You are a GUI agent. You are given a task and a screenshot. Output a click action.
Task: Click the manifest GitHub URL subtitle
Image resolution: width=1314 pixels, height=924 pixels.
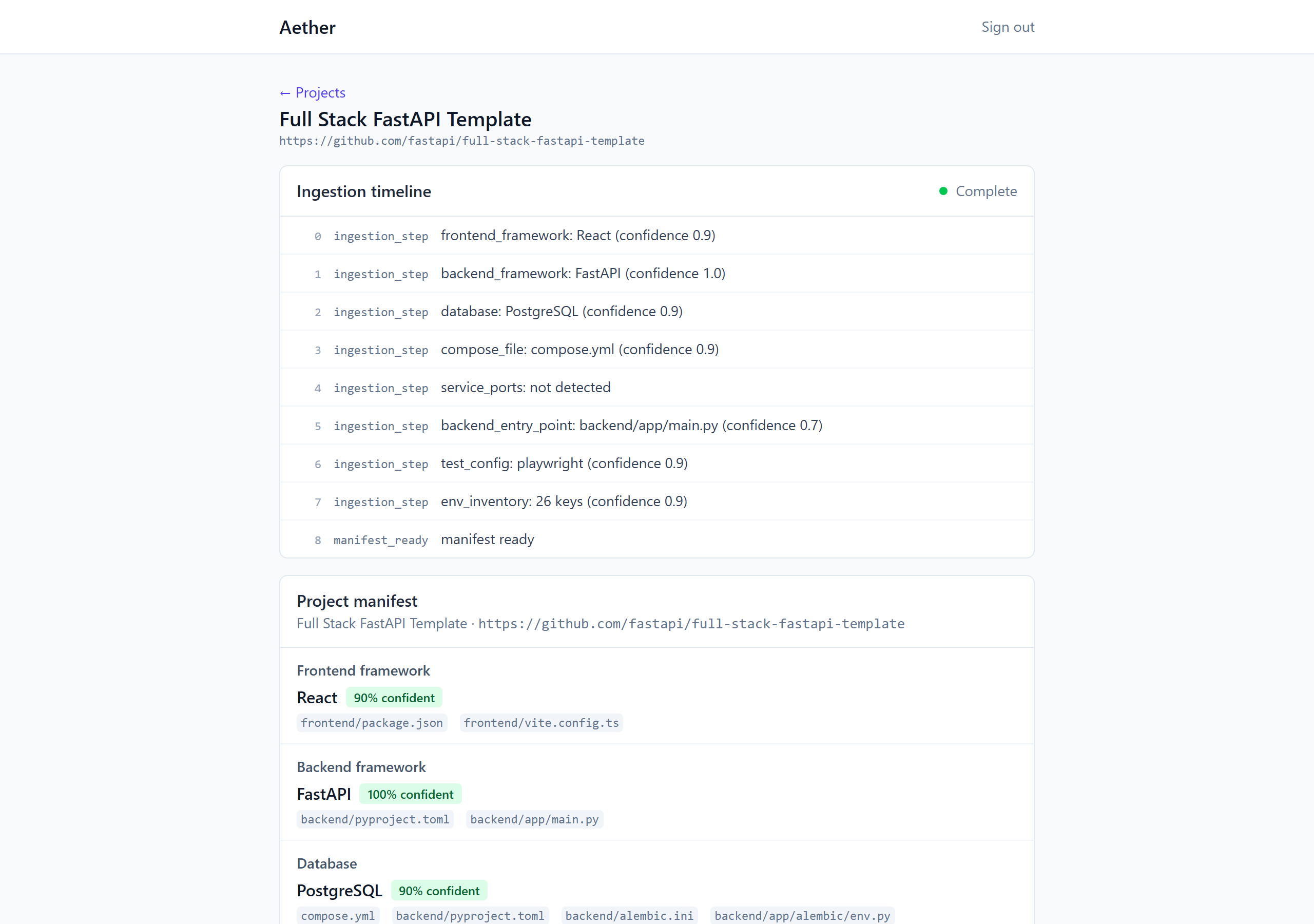691,623
